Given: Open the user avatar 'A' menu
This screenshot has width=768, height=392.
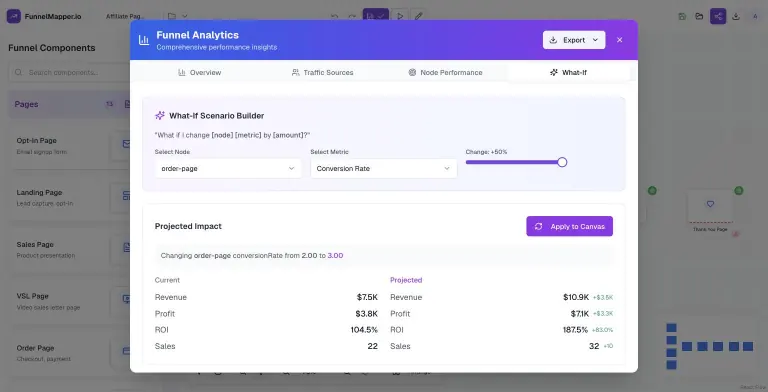Looking at the screenshot, I should coord(755,16).
